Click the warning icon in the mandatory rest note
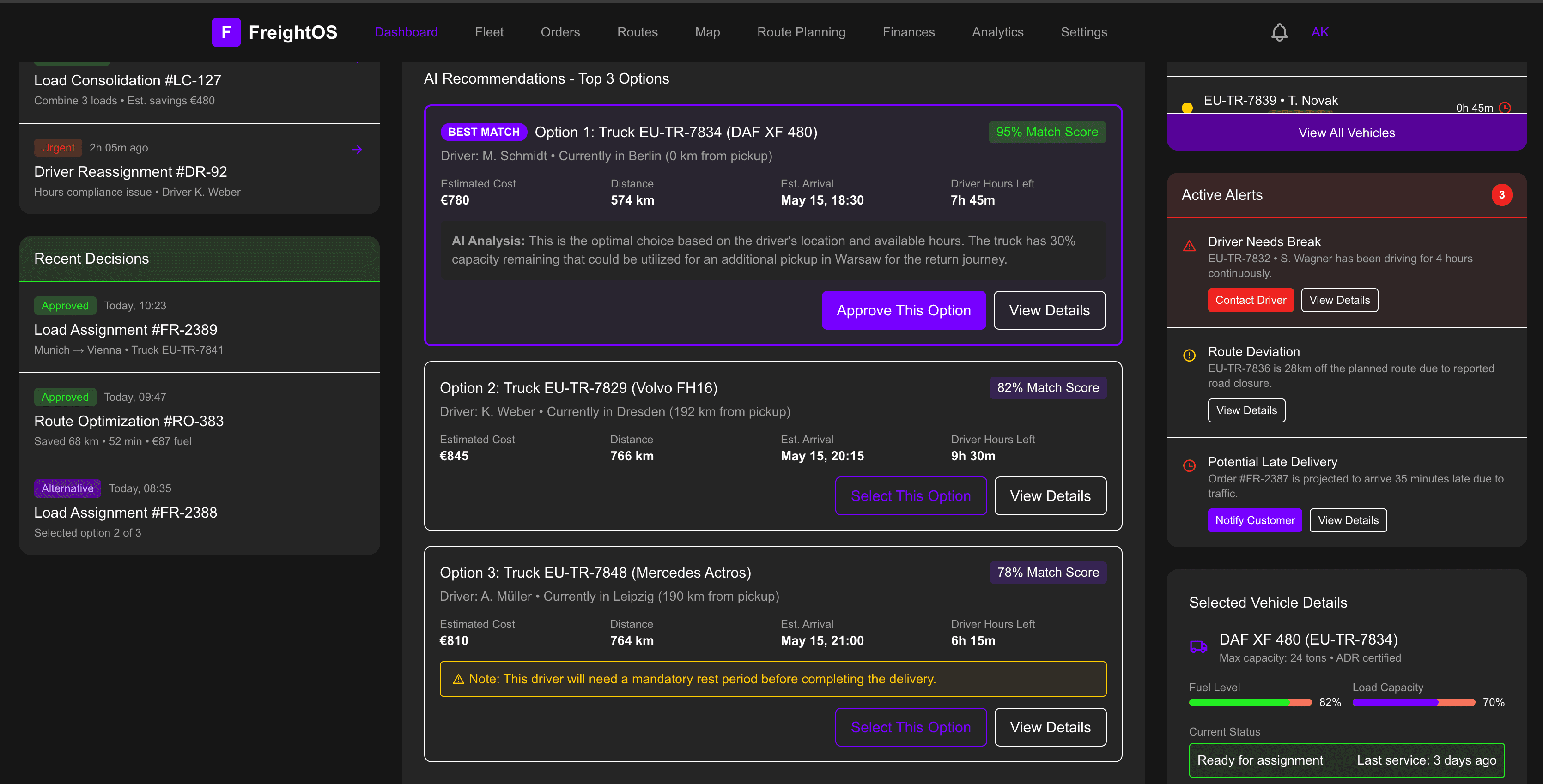Image resolution: width=1543 pixels, height=784 pixels. point(458,679)
